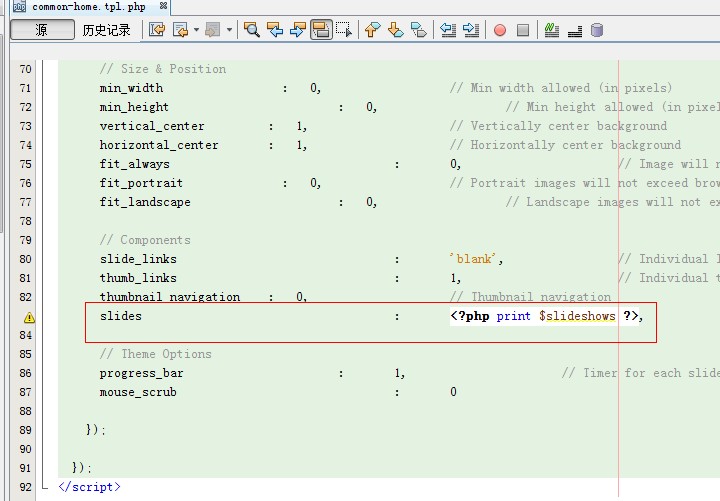
Task: Click the // Theme Options comment
Action: click(156, 354)
